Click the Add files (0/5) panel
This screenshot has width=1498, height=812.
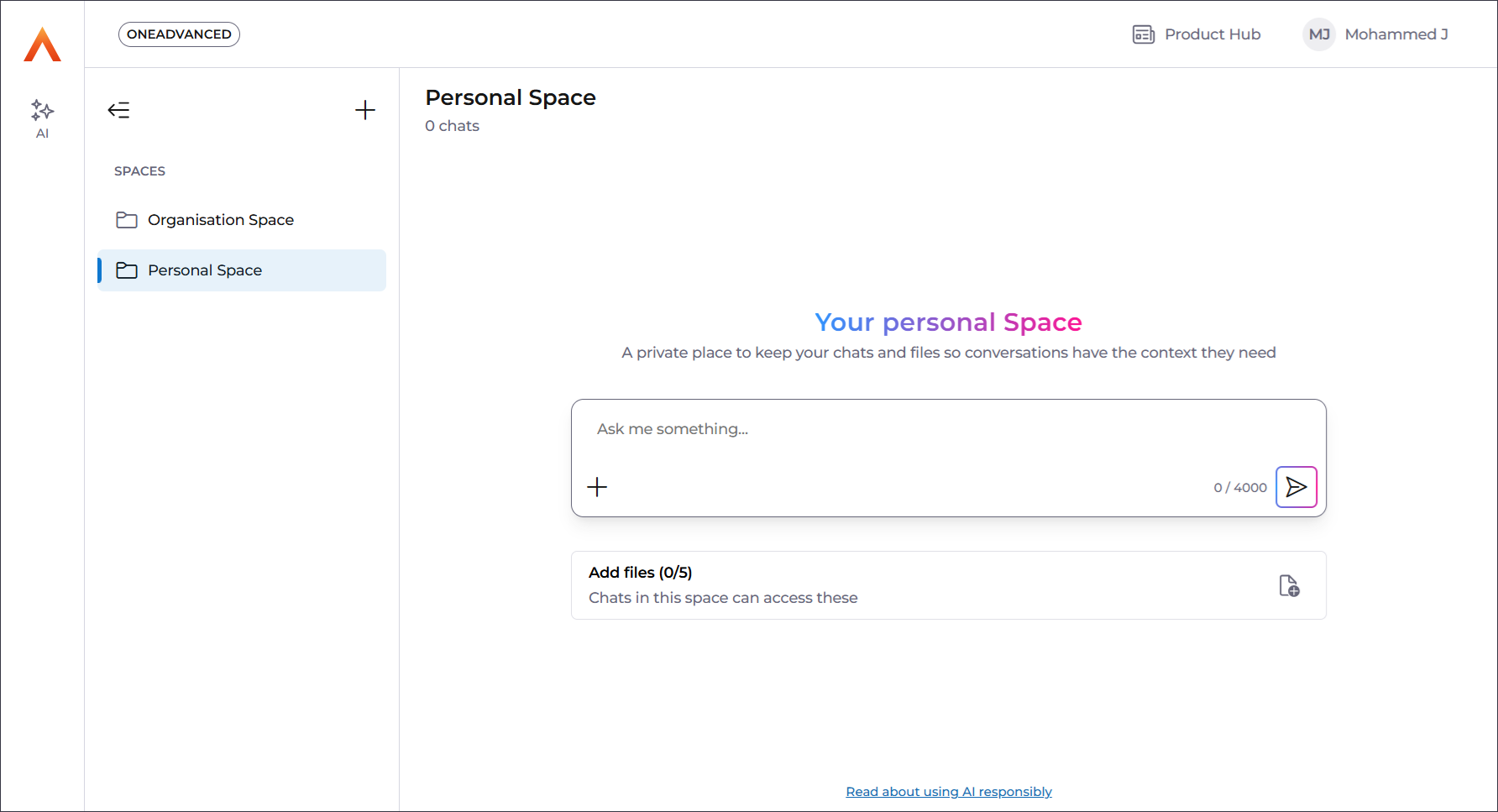948,585
